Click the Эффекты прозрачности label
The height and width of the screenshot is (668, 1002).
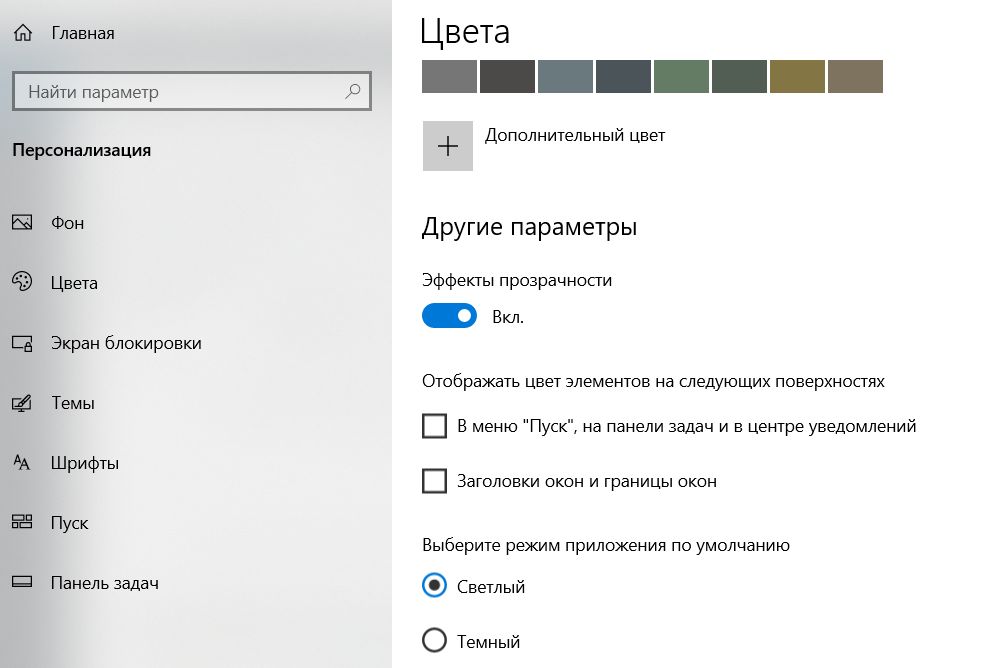click(517, 281)
